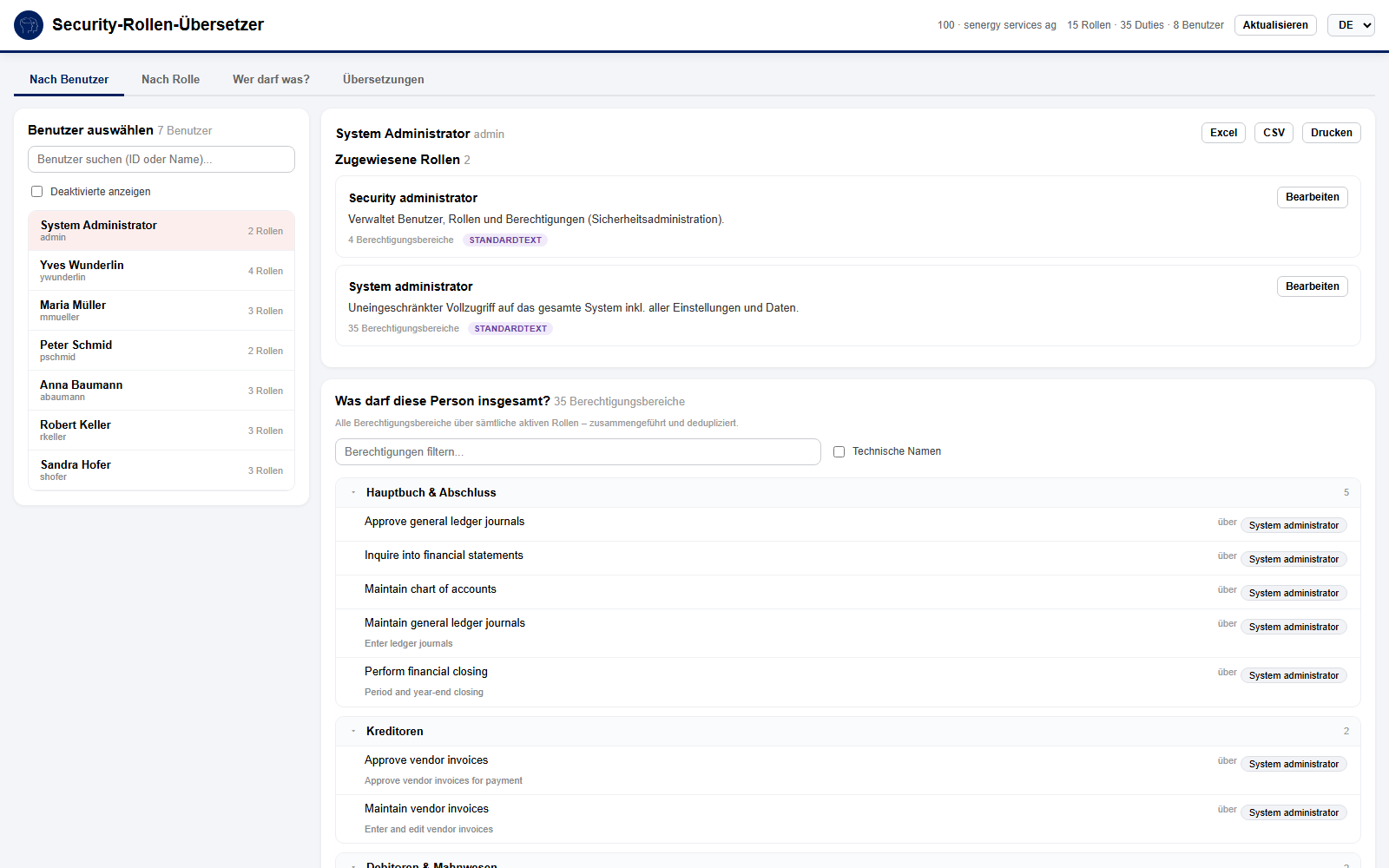The height and width of the screenshot is (868, 1389).
Task: Select user Yves Wunderlin
Action: pyautogui.click(x=161, y=271)
